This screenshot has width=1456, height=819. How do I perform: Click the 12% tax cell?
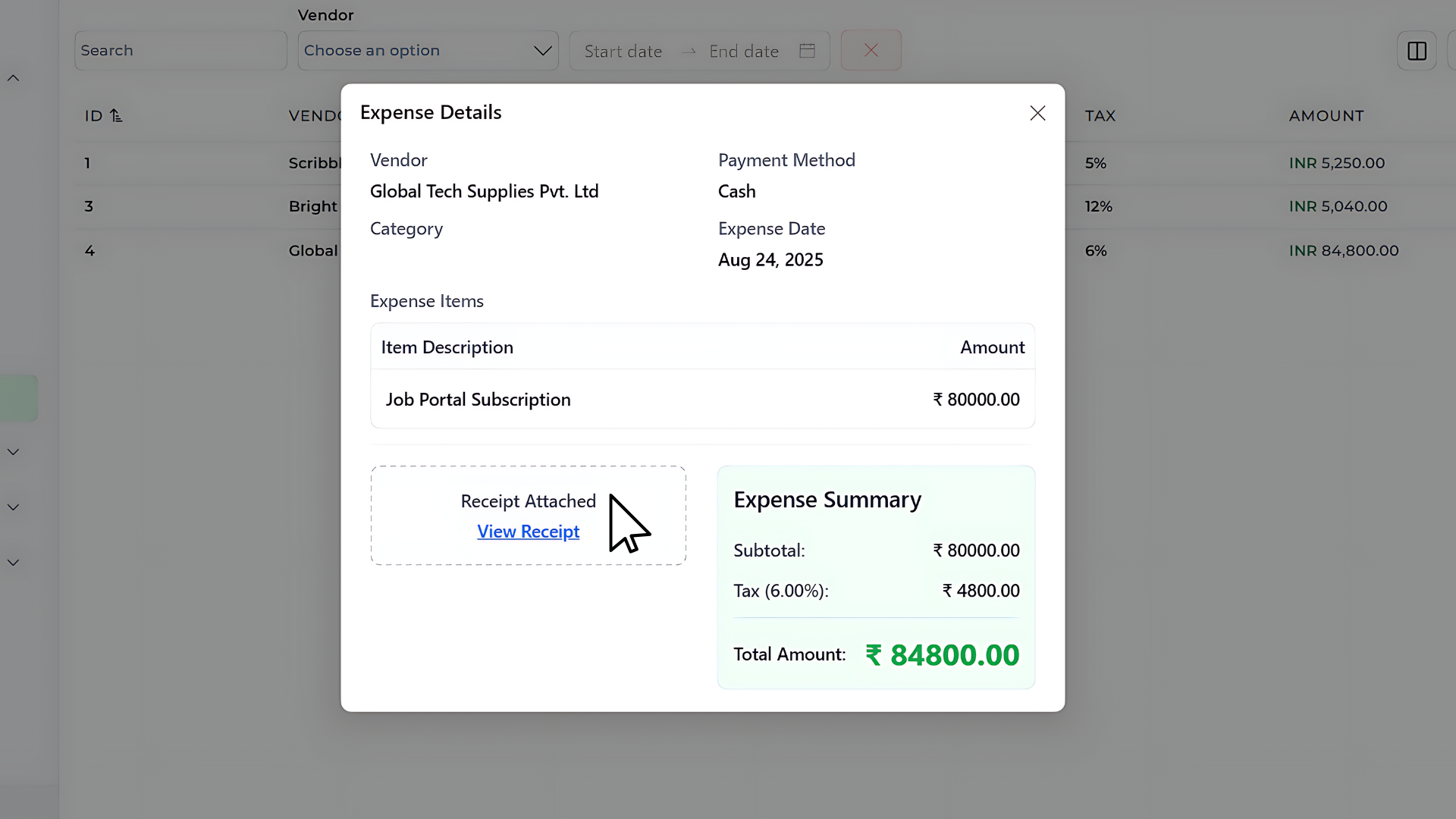[x=1098, y=206]
